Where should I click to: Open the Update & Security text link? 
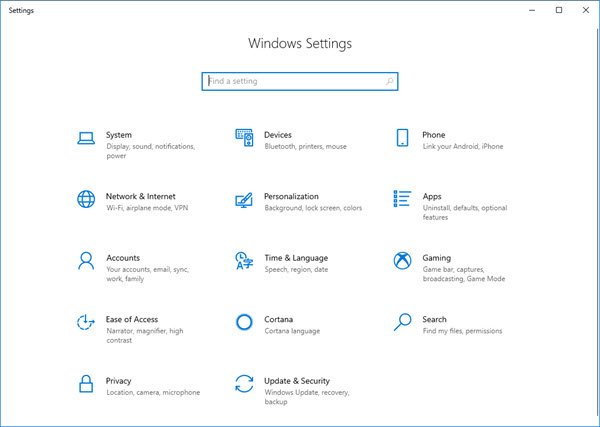296,381
